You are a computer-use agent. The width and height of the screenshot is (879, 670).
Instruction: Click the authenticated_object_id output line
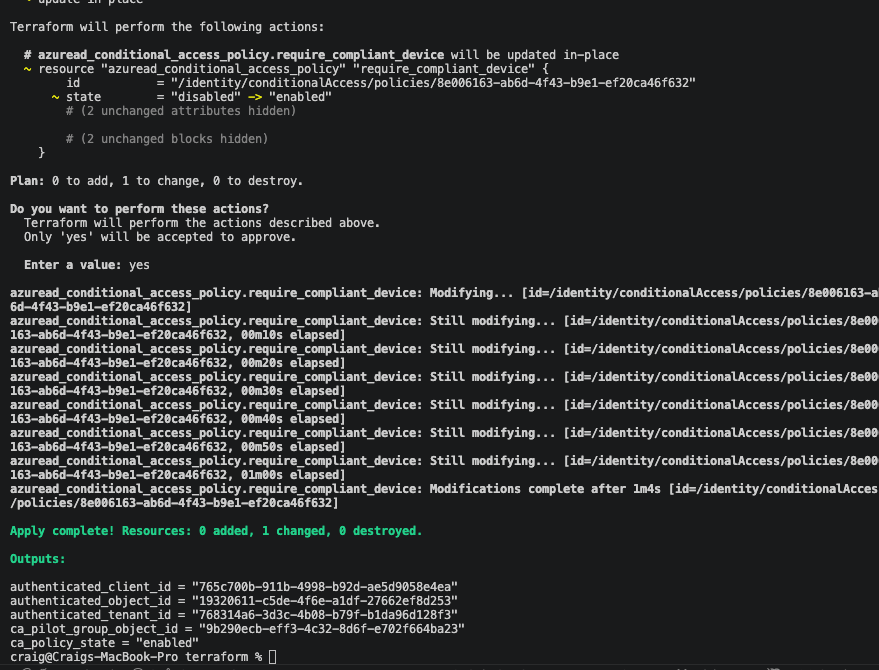point(234,601)
